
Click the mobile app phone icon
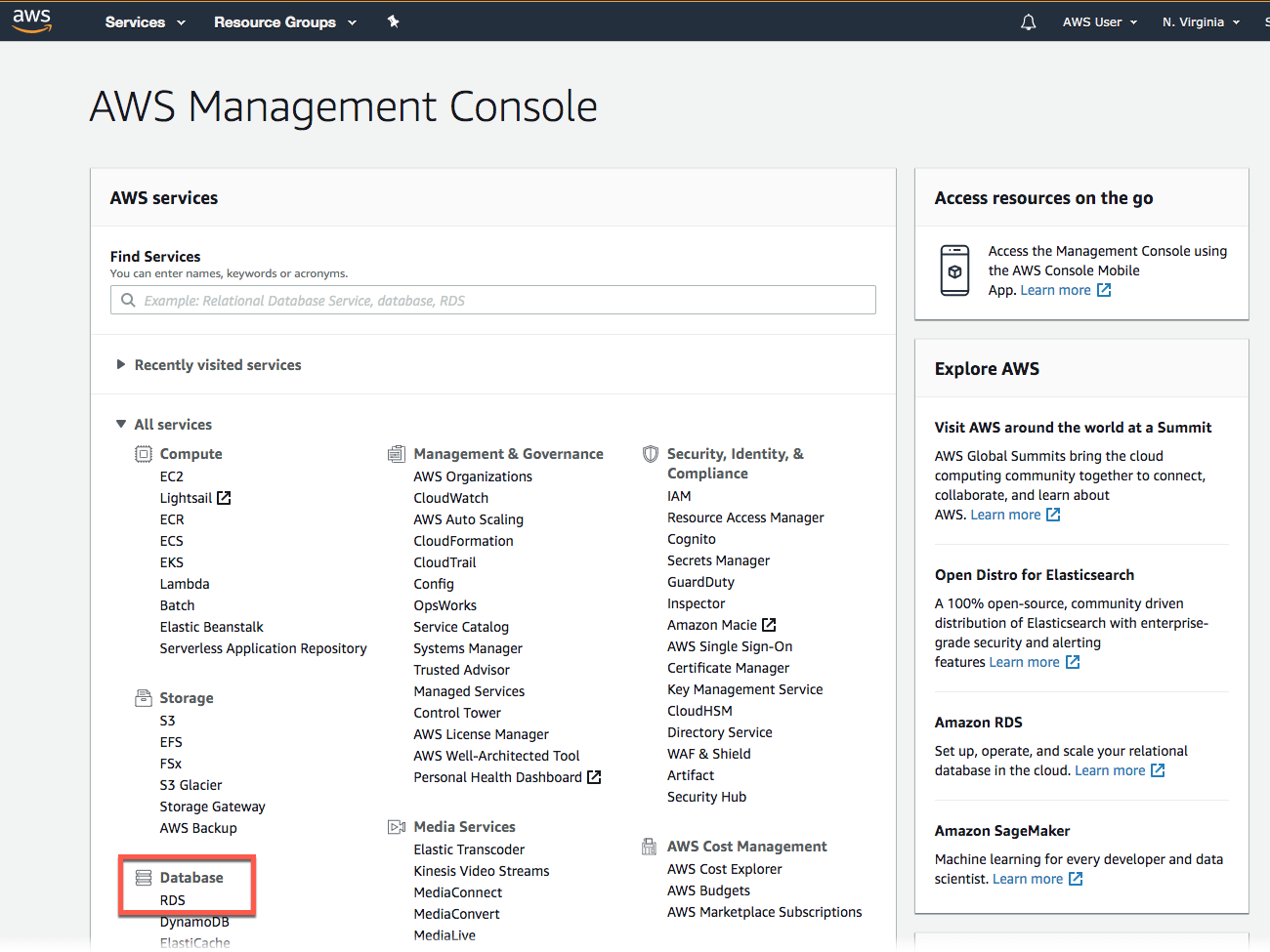point(954,270)
